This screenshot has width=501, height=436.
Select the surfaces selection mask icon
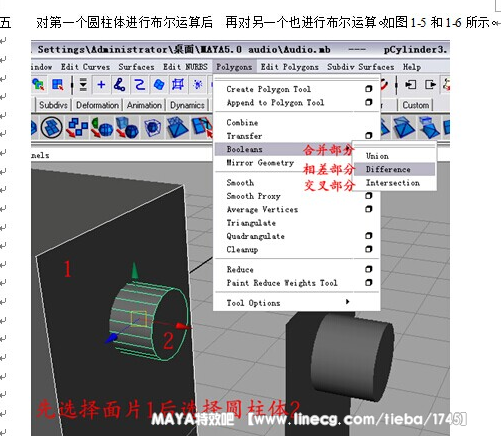(159, 85)
